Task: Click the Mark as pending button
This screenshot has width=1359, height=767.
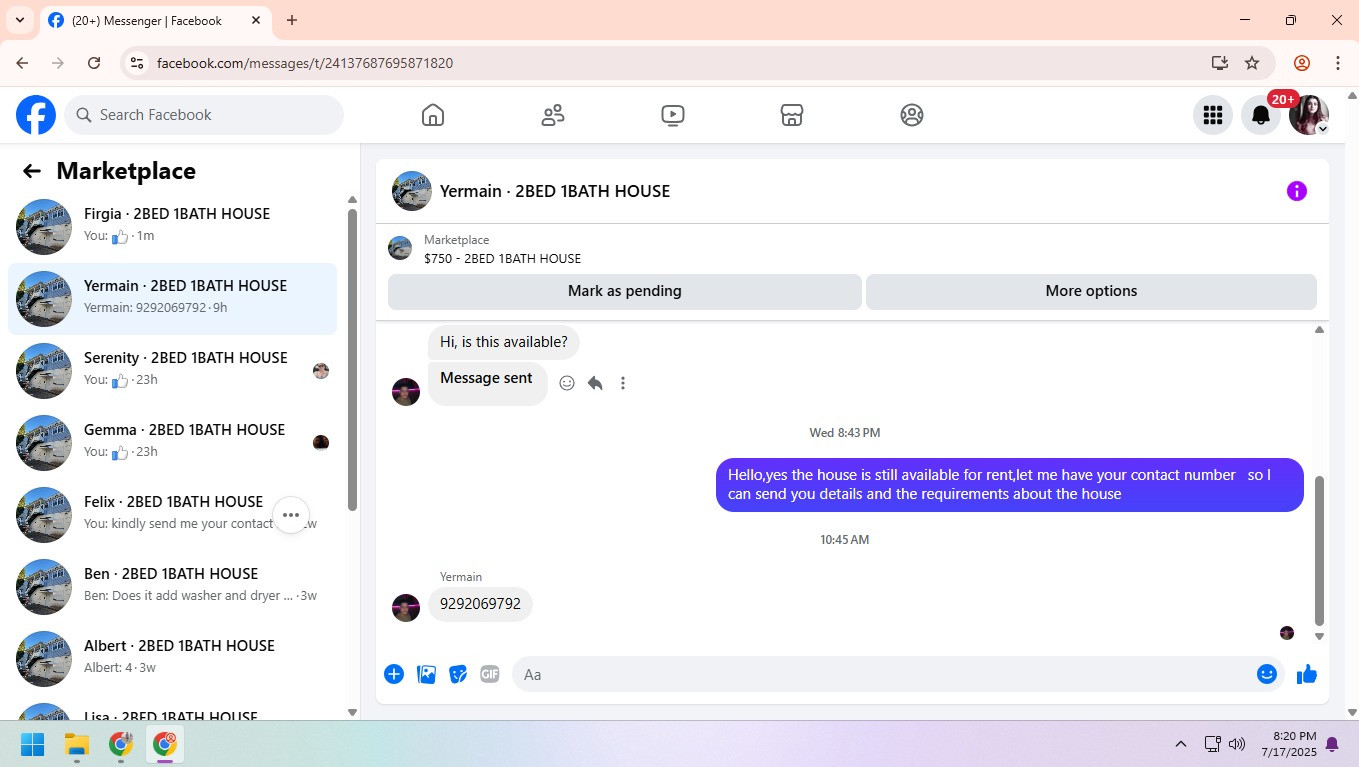Action: tap(625, 291)
